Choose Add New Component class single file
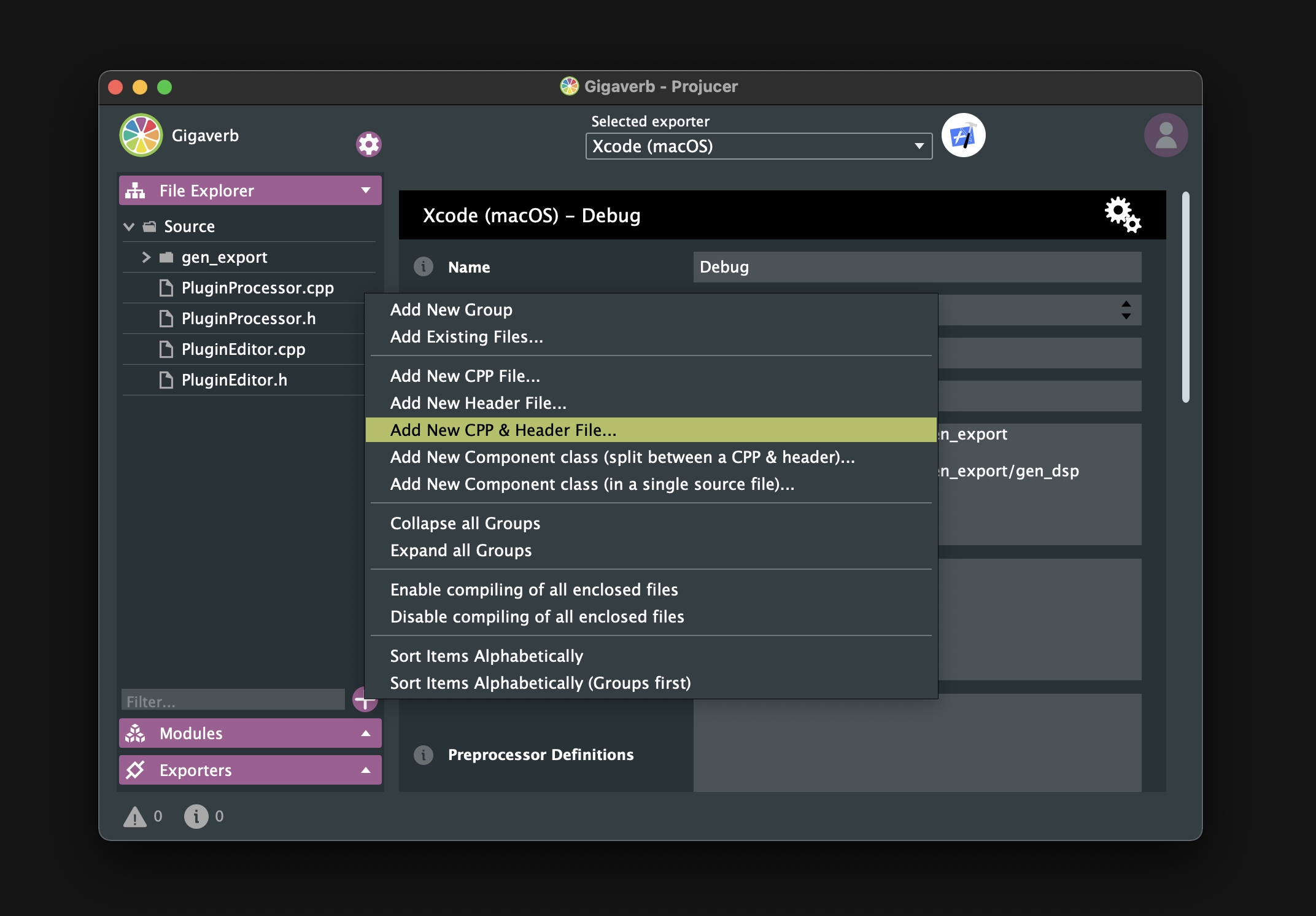This screenshot has width=1316, height=916. pos(651,484)
